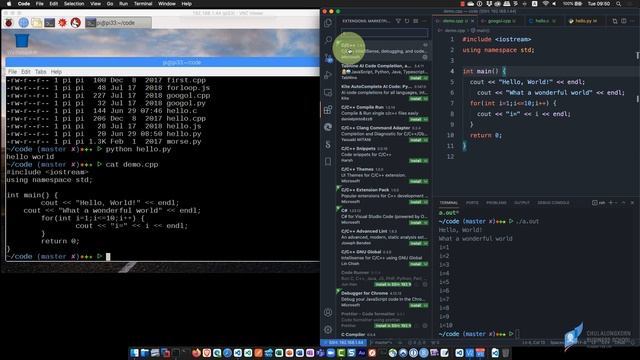This screenshot has width=640, height=360.
Task: Open Tabs menu in Pi terminal window
Action: (40, 72)
